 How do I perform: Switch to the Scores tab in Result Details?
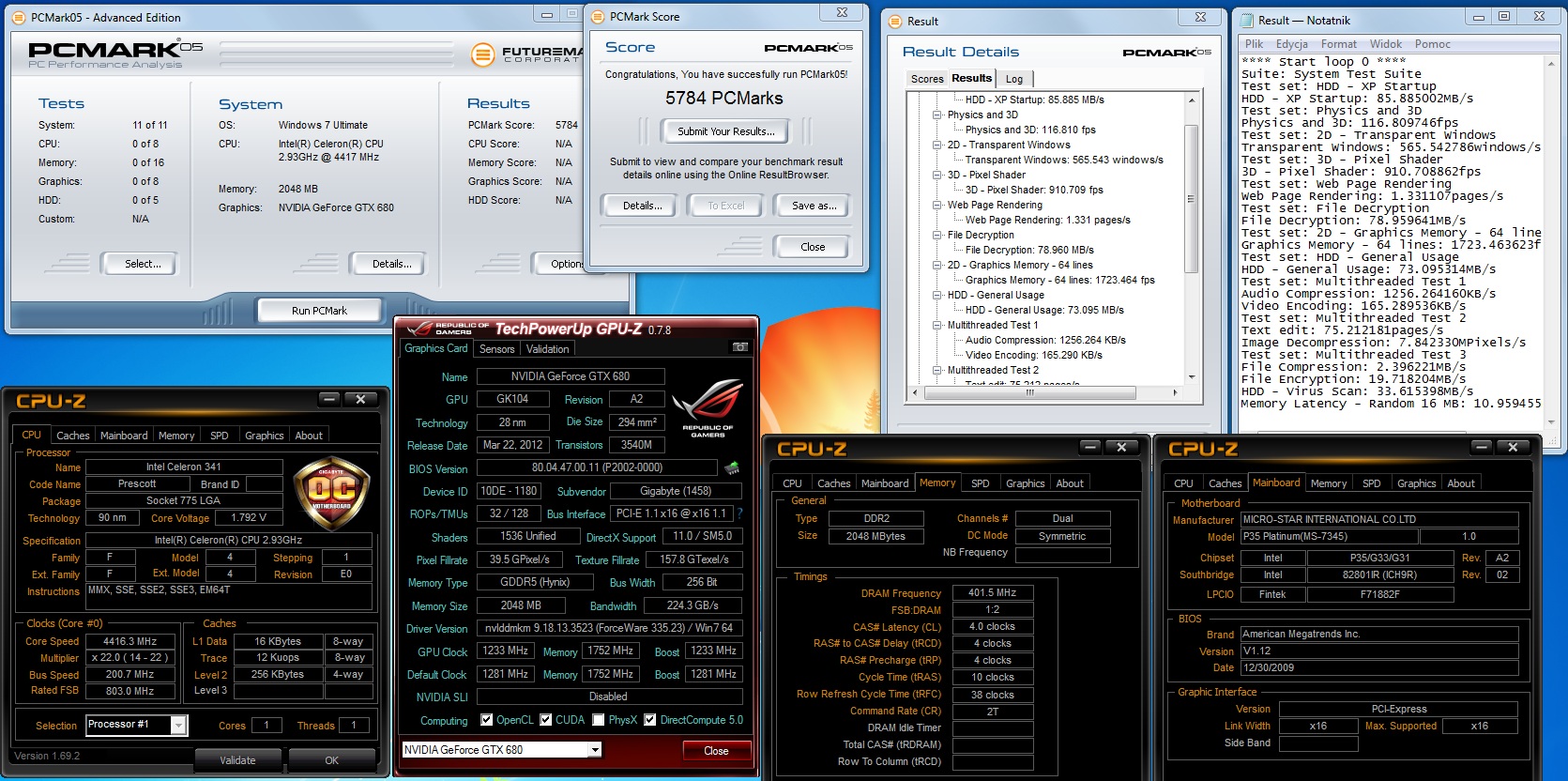tap(926, 79)
